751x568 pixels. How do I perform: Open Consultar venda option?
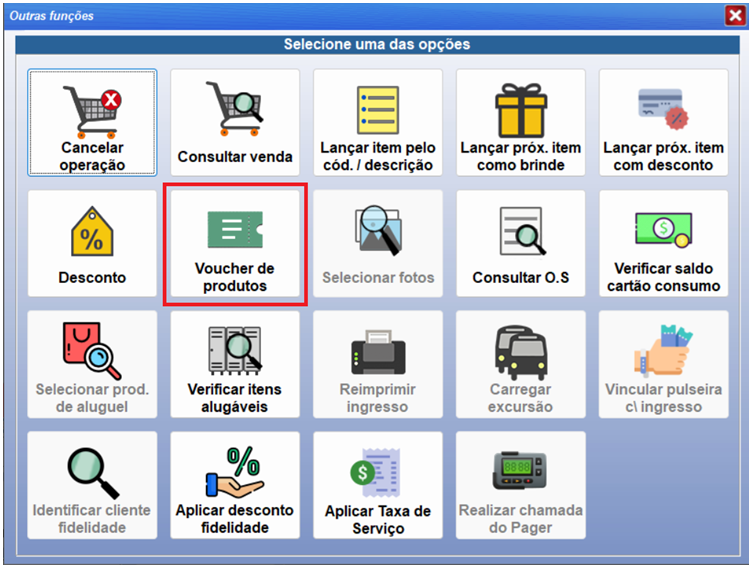[x=235, y=122]
